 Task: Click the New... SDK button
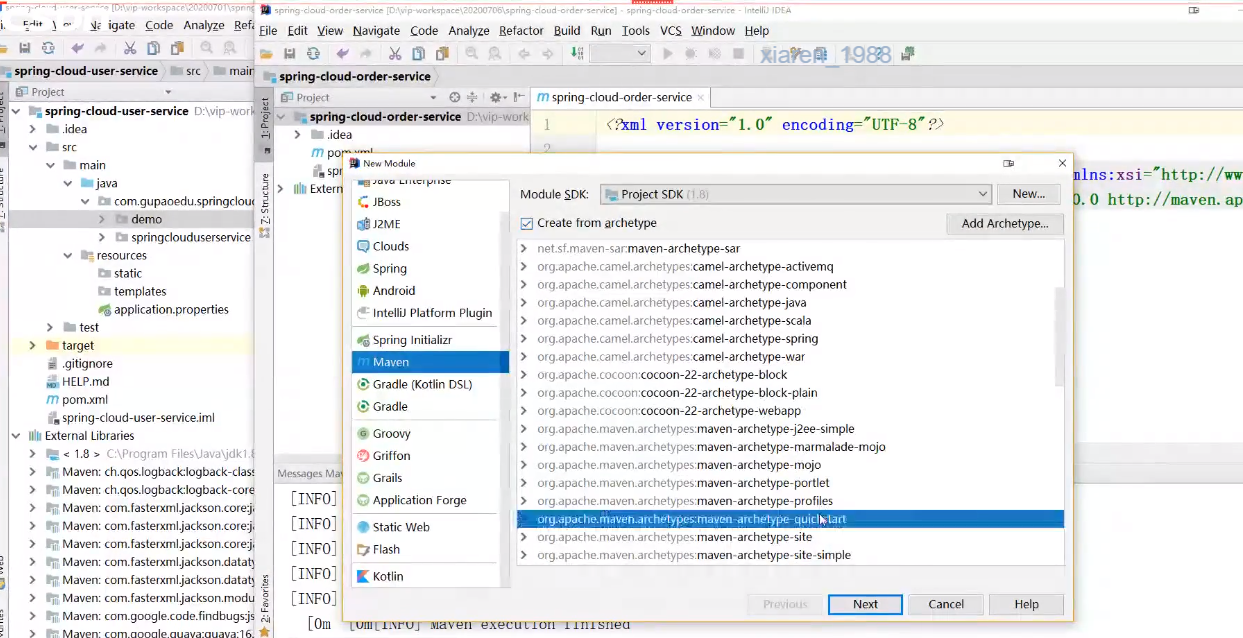1029,194
